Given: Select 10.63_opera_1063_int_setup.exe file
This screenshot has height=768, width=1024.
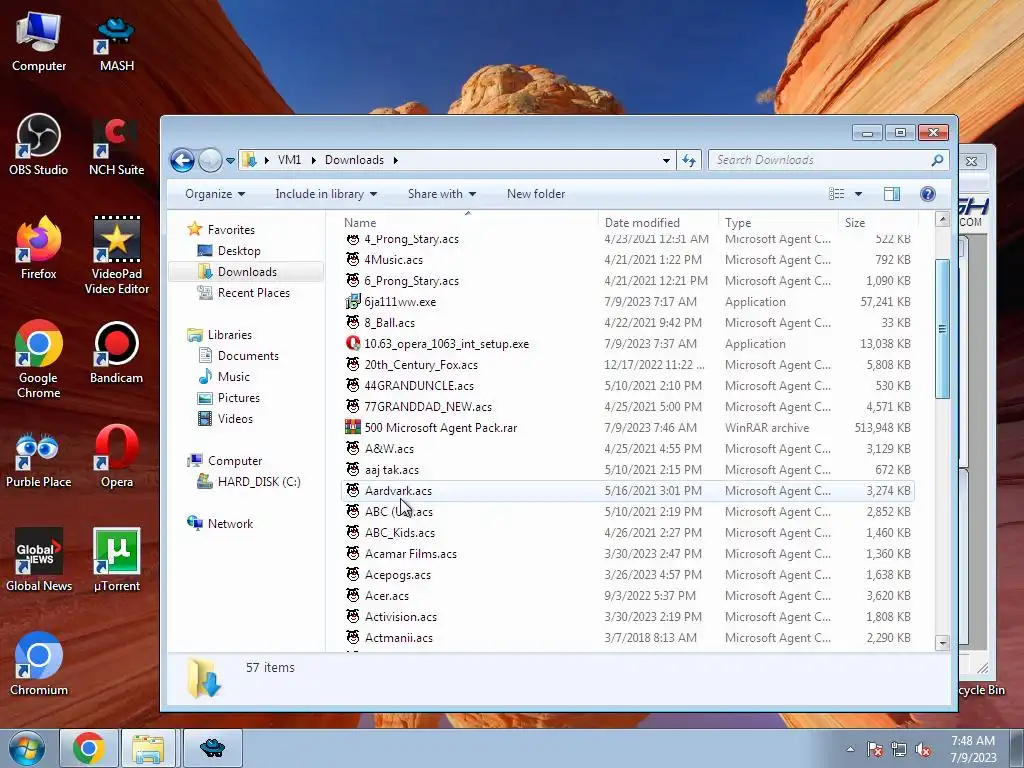Looking at the screenshot, I should [628, 344].
